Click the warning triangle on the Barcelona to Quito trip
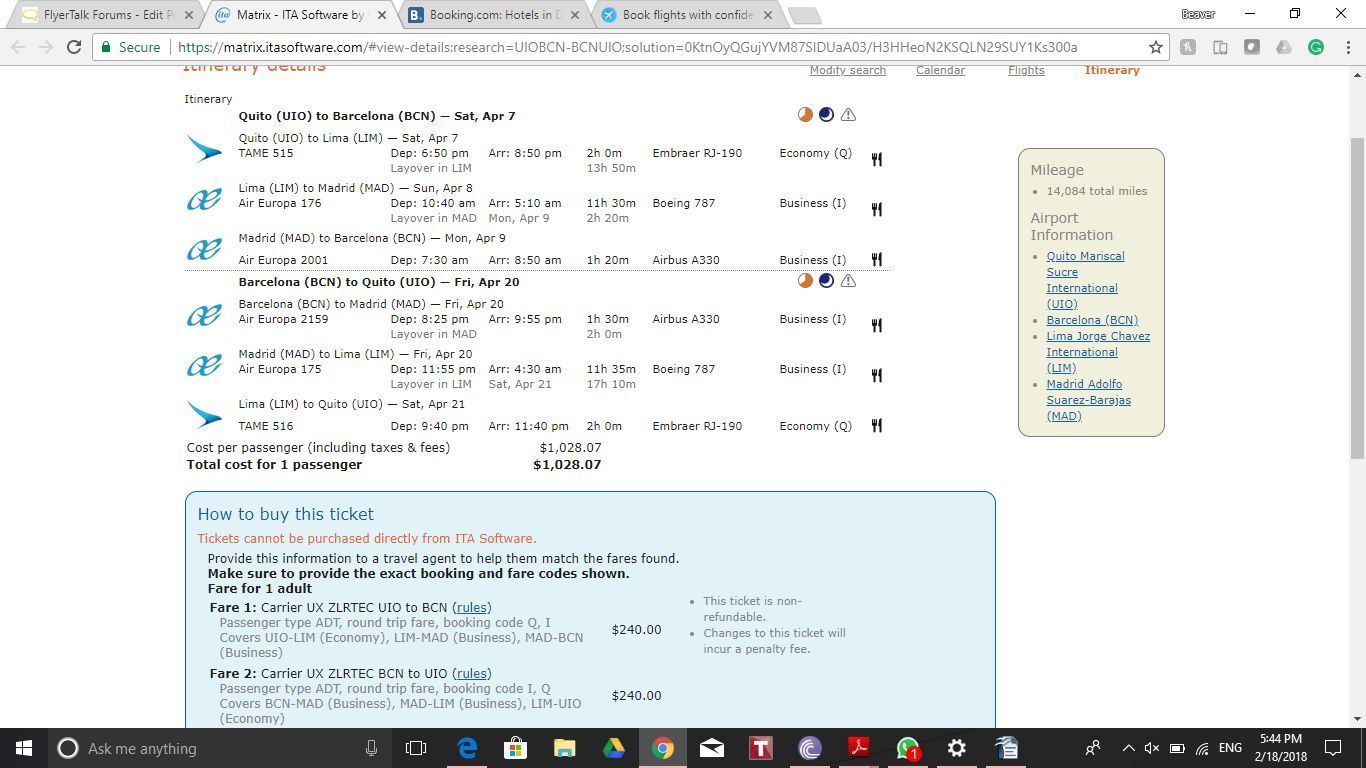The width and height of the screenshot is (1366, 768). [x=848, y=281]
